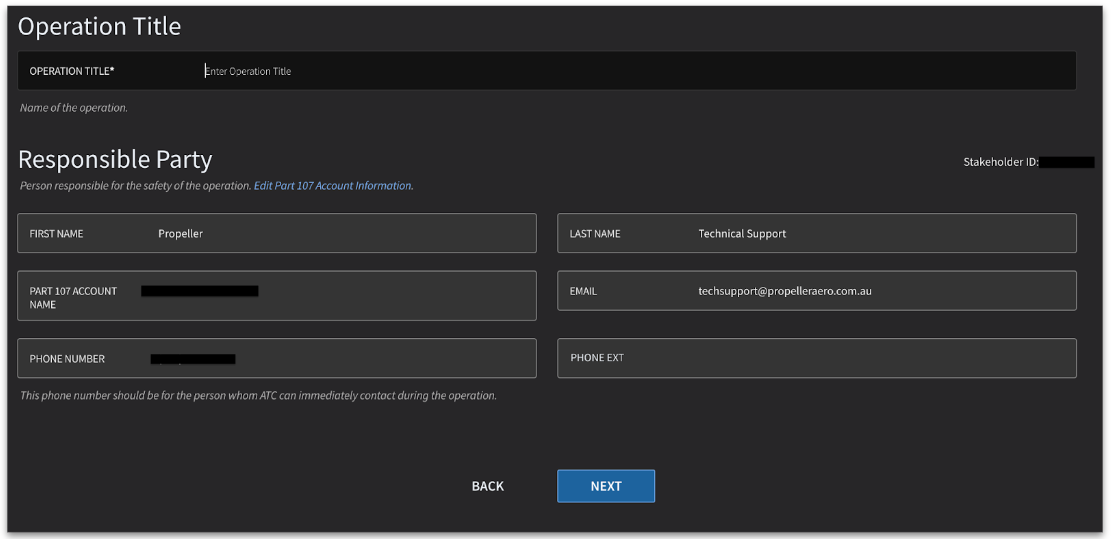Click the redacted phone number value
The height and width of the screenshot is (539, 1111).
(193, 358)
